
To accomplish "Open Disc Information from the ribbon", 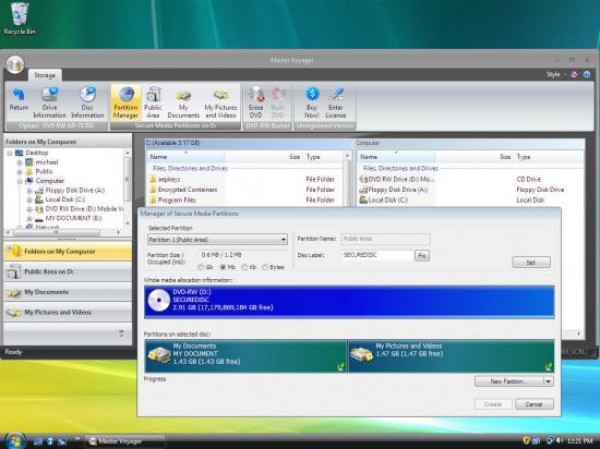I will click(88, 99).
